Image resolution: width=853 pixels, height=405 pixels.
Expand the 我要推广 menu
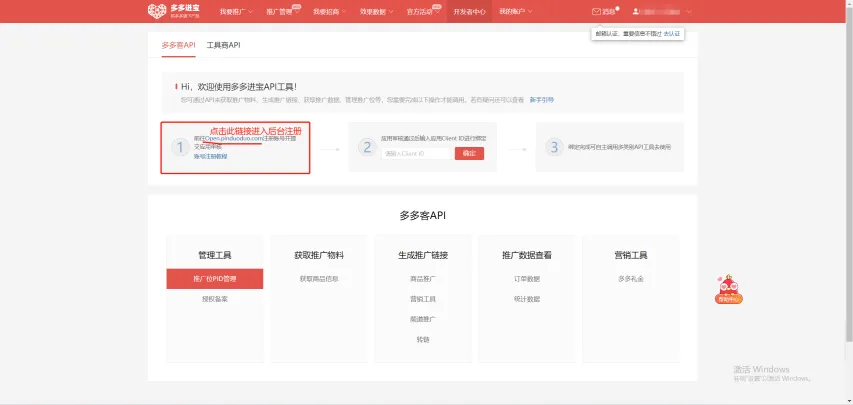(236, 11)
